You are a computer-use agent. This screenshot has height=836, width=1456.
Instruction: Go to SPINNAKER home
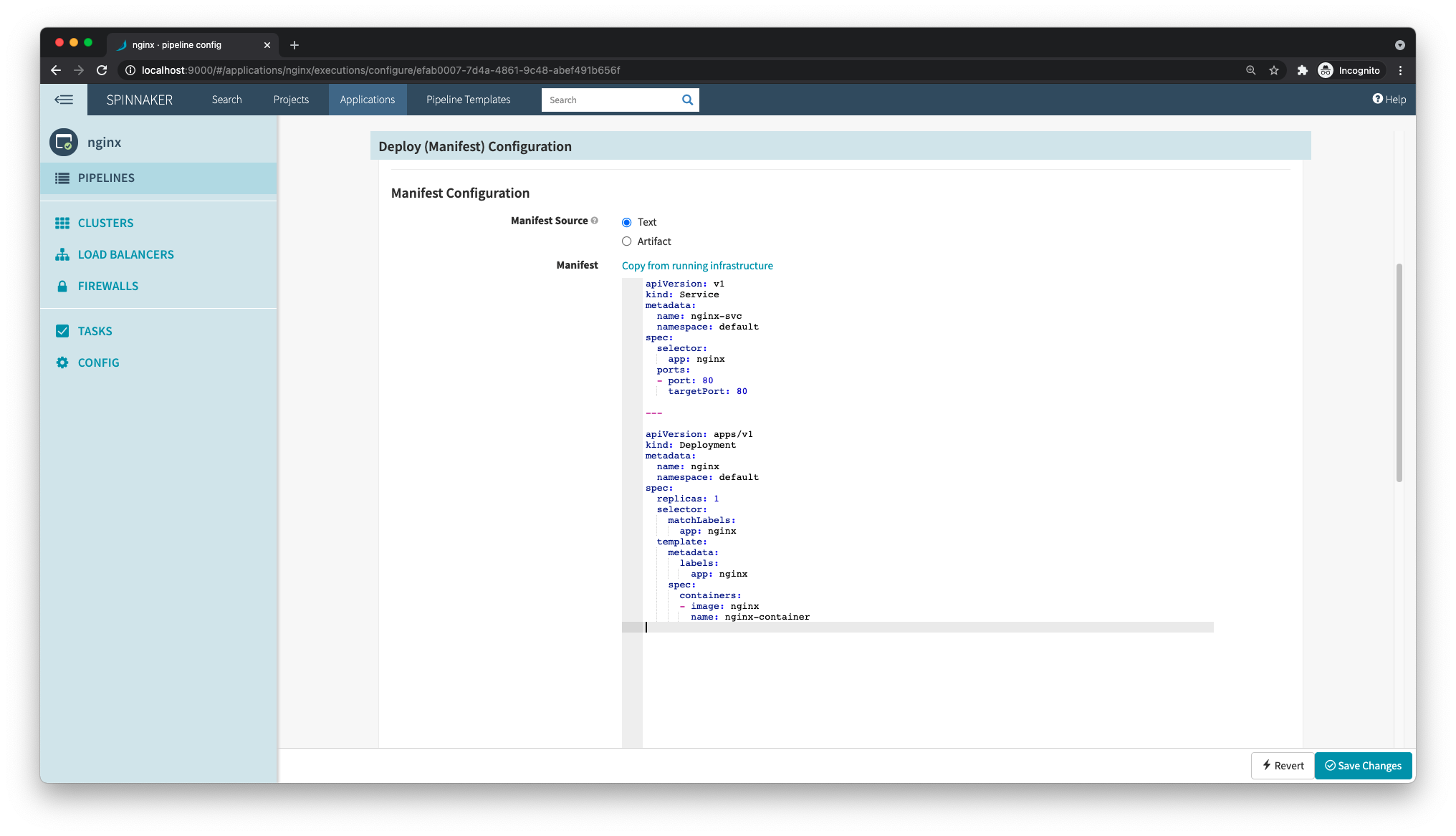(140, 100)
